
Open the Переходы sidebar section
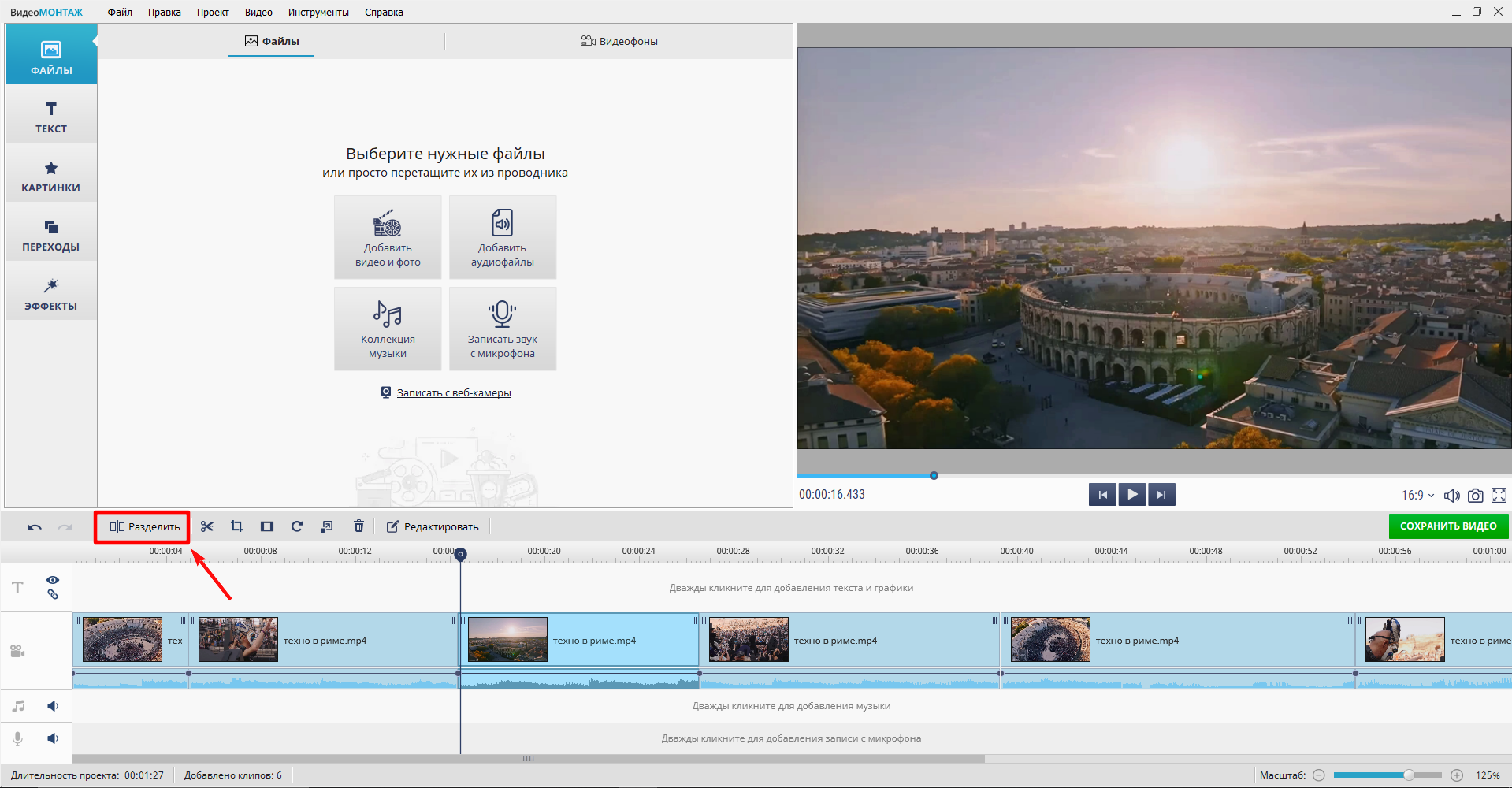pos(51,236)
